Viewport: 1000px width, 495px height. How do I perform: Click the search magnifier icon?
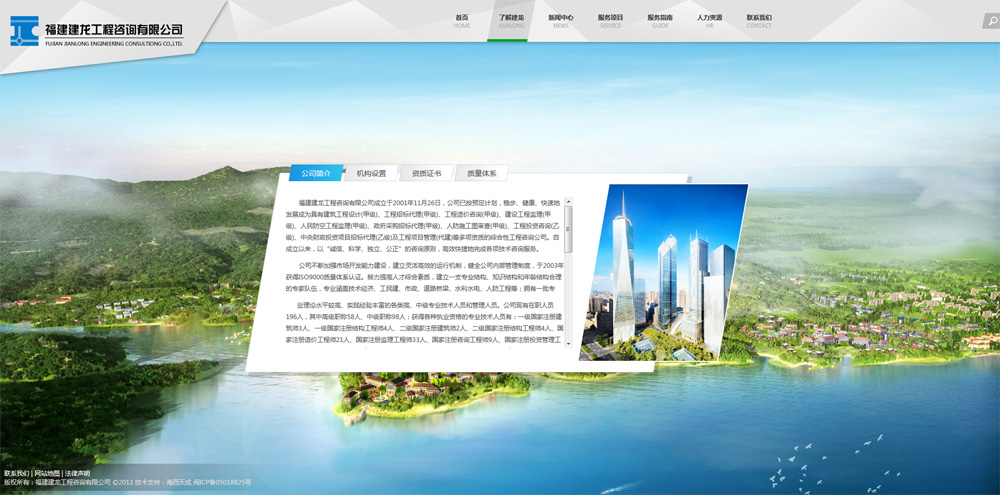[x=990, y=21]
